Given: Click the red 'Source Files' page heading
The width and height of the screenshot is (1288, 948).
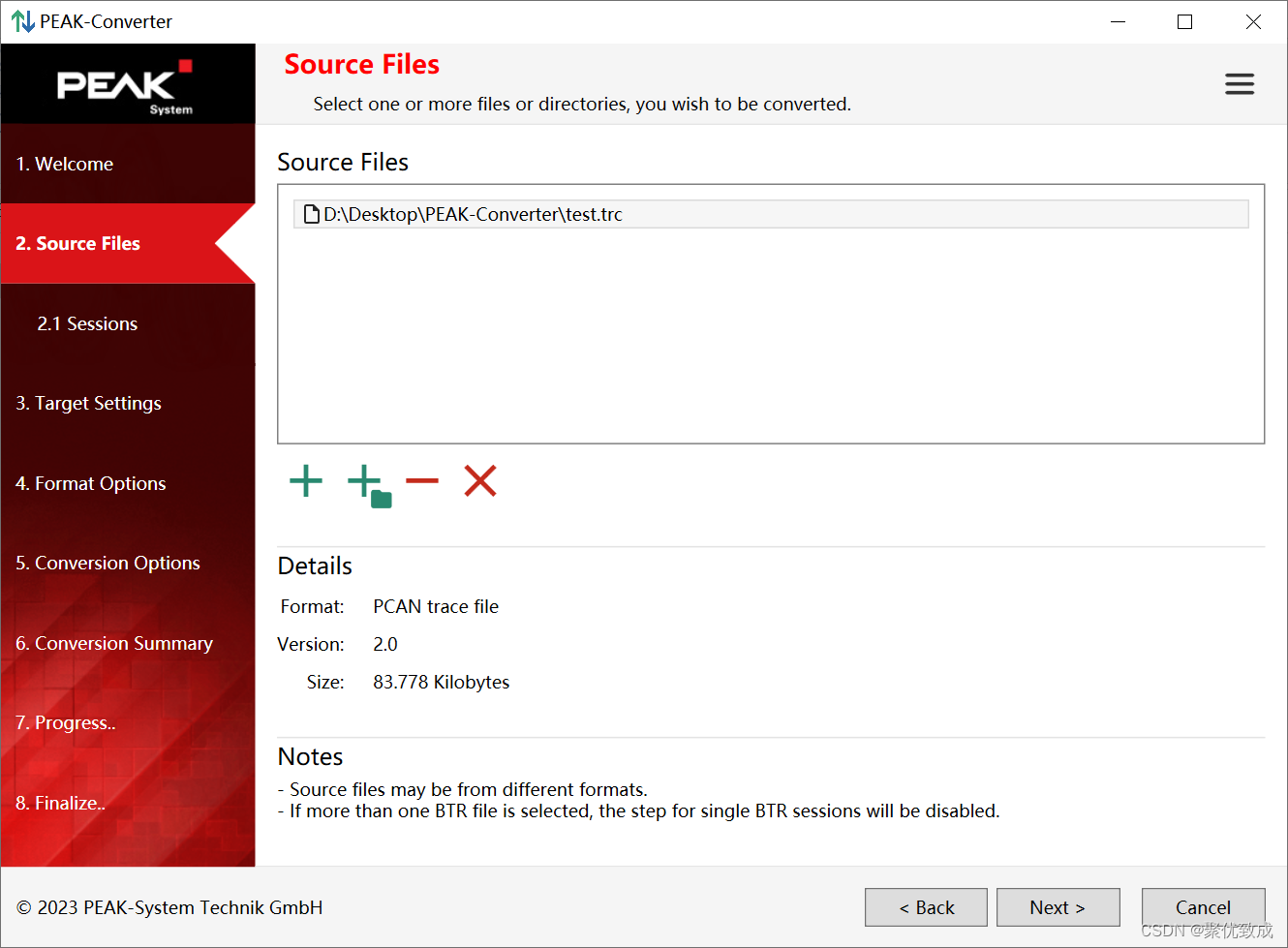Looking at the screenshot, I should click(362, 64).
